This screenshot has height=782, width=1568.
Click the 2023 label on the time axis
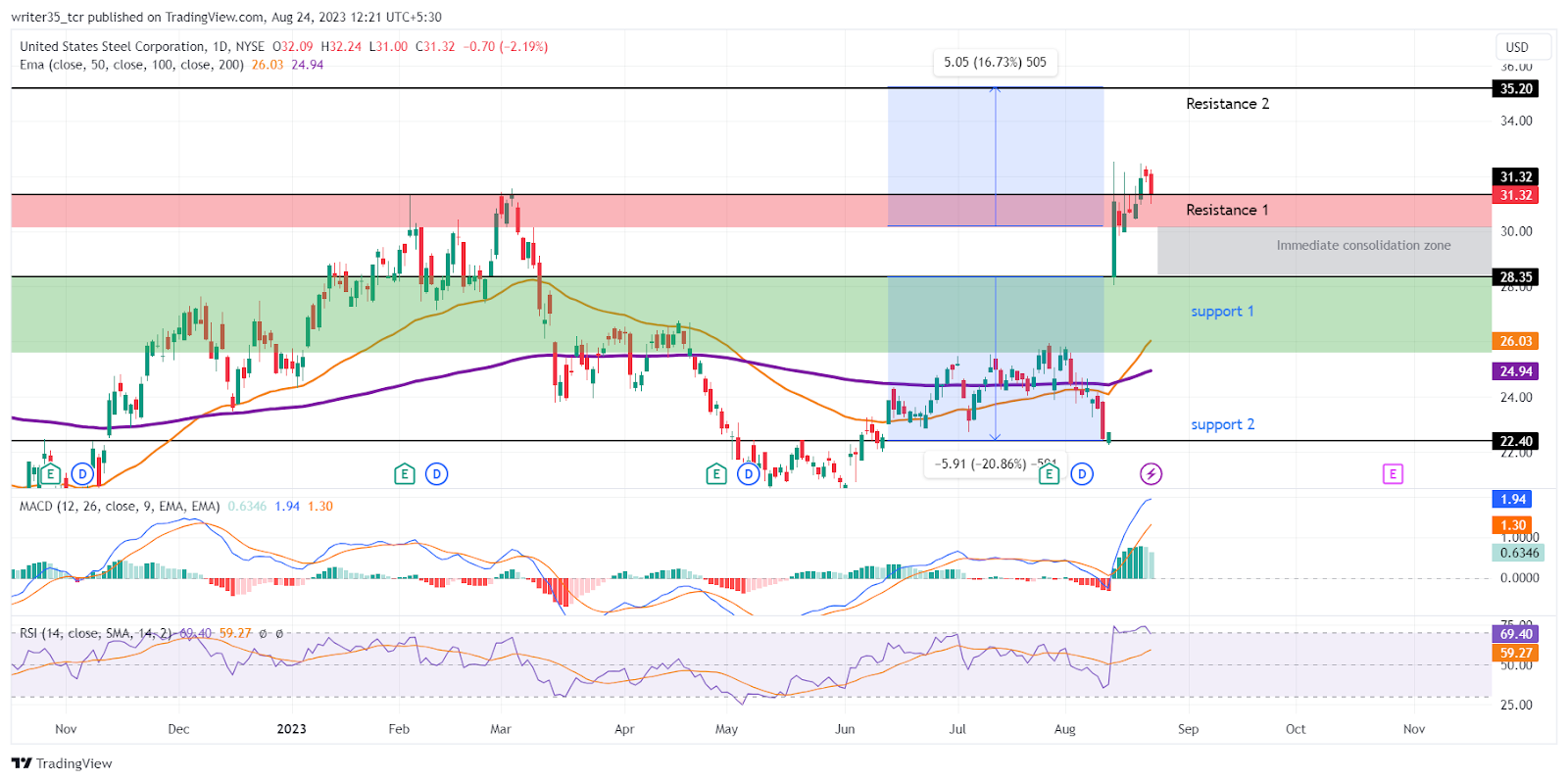(x=291, y=729)
